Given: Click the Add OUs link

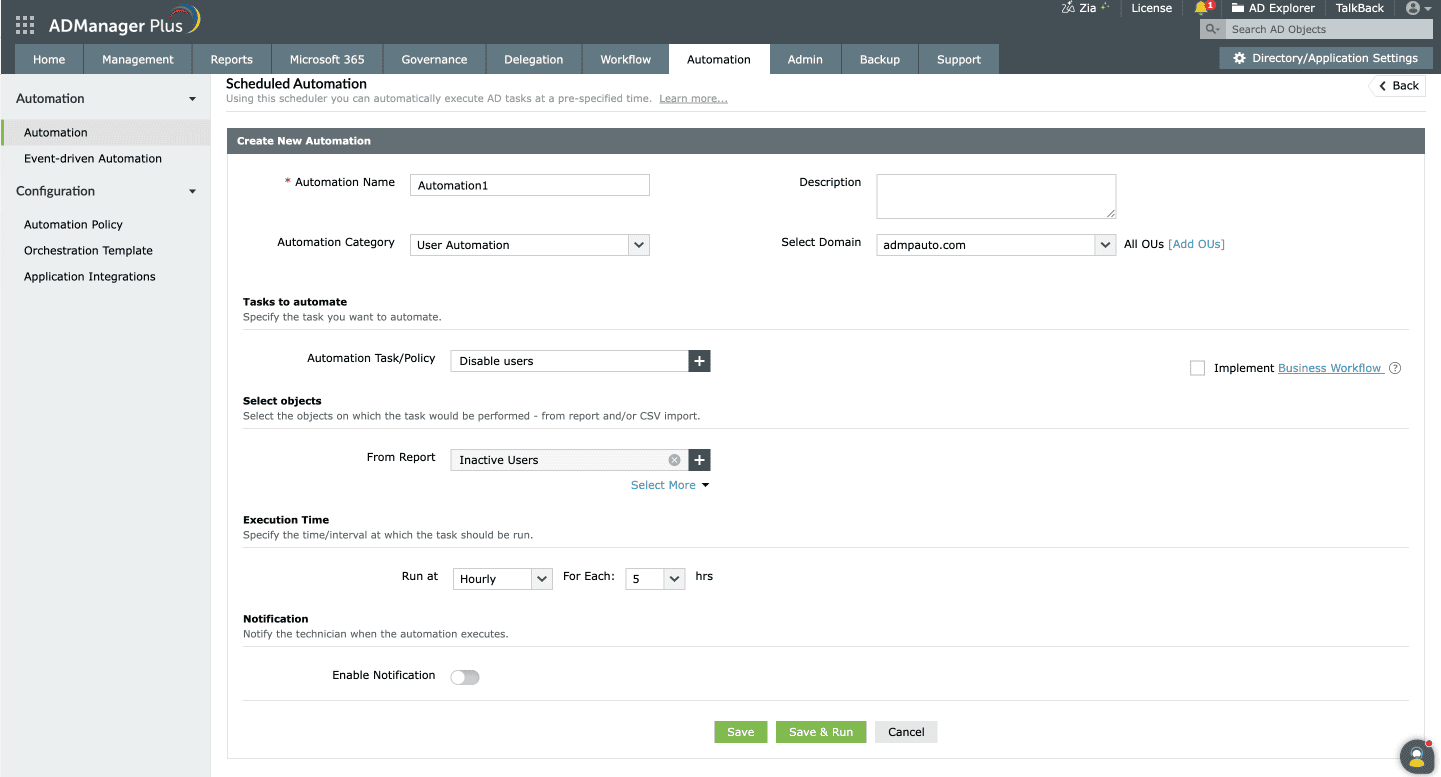Looking at the screenshot, I should 1196,244.
